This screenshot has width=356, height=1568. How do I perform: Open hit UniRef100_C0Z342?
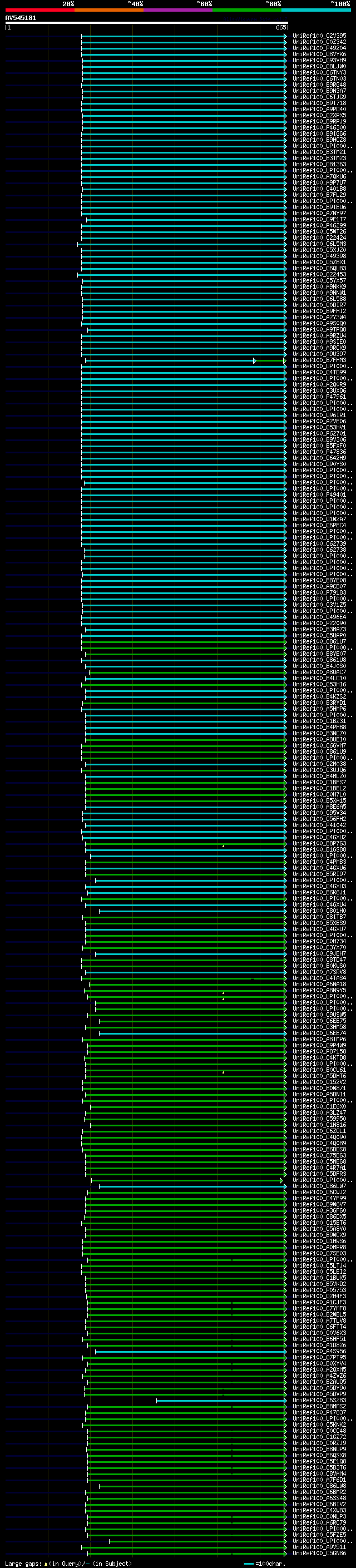(319, 42)
